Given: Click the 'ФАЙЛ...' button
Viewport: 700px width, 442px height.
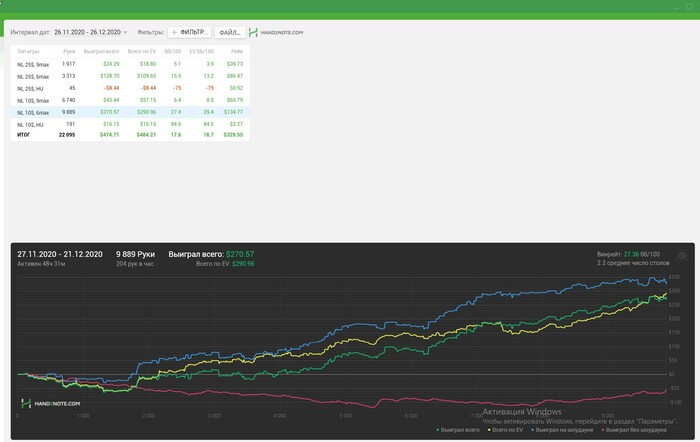Looking at the screenshot, I should point(230,33).
